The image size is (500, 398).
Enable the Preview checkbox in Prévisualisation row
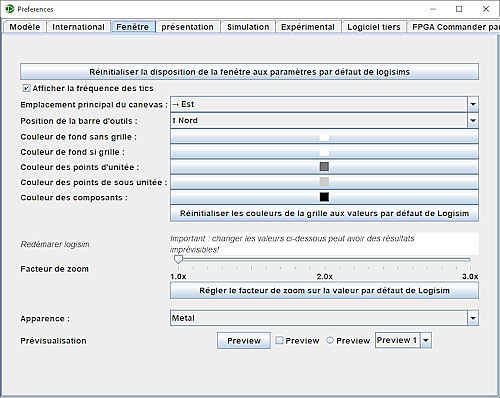[279, 340]
